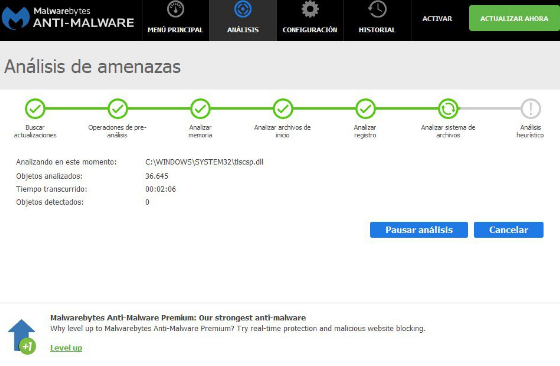Click the Analizando en este momento label
The height and width of the screenshot is (366, 560).
click(66, 162)
